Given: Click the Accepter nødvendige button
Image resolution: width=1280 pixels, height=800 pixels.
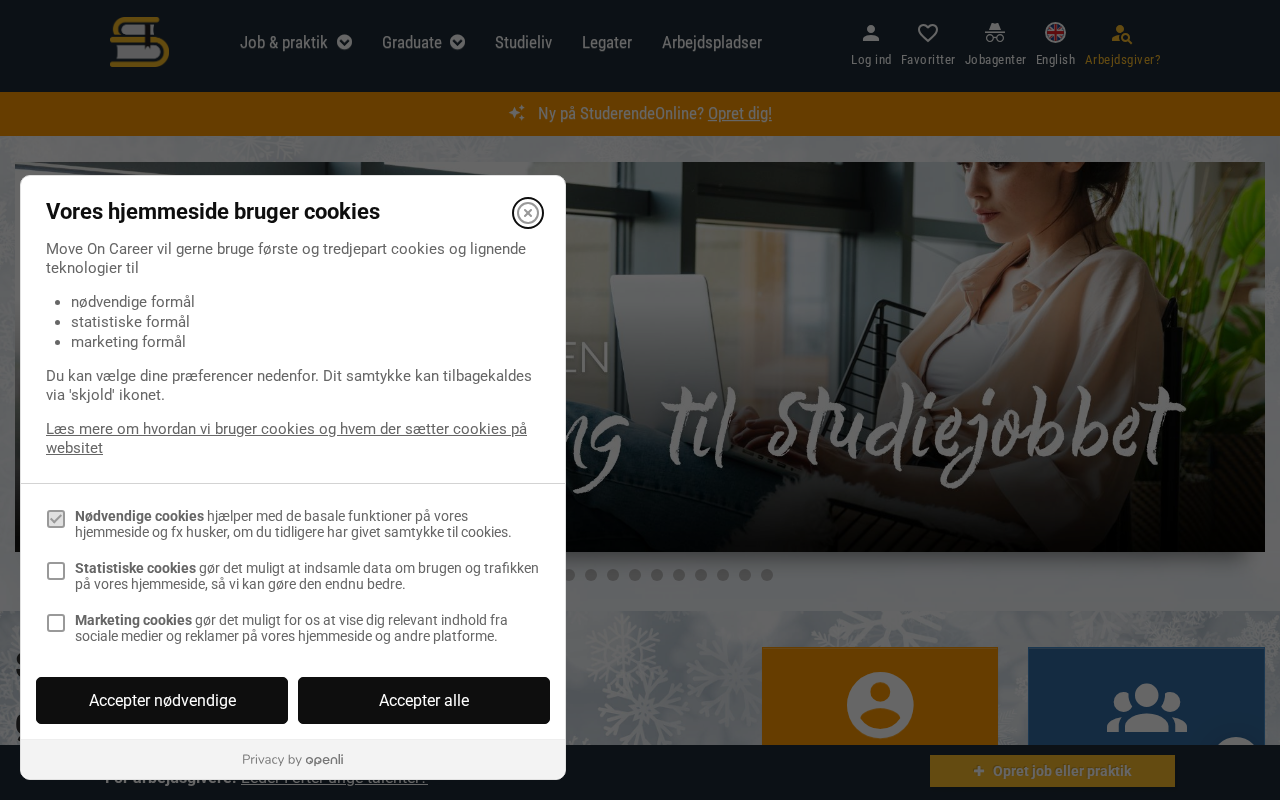Looking at the screenshot, I should pyautogui.click(x=162, y=700).
